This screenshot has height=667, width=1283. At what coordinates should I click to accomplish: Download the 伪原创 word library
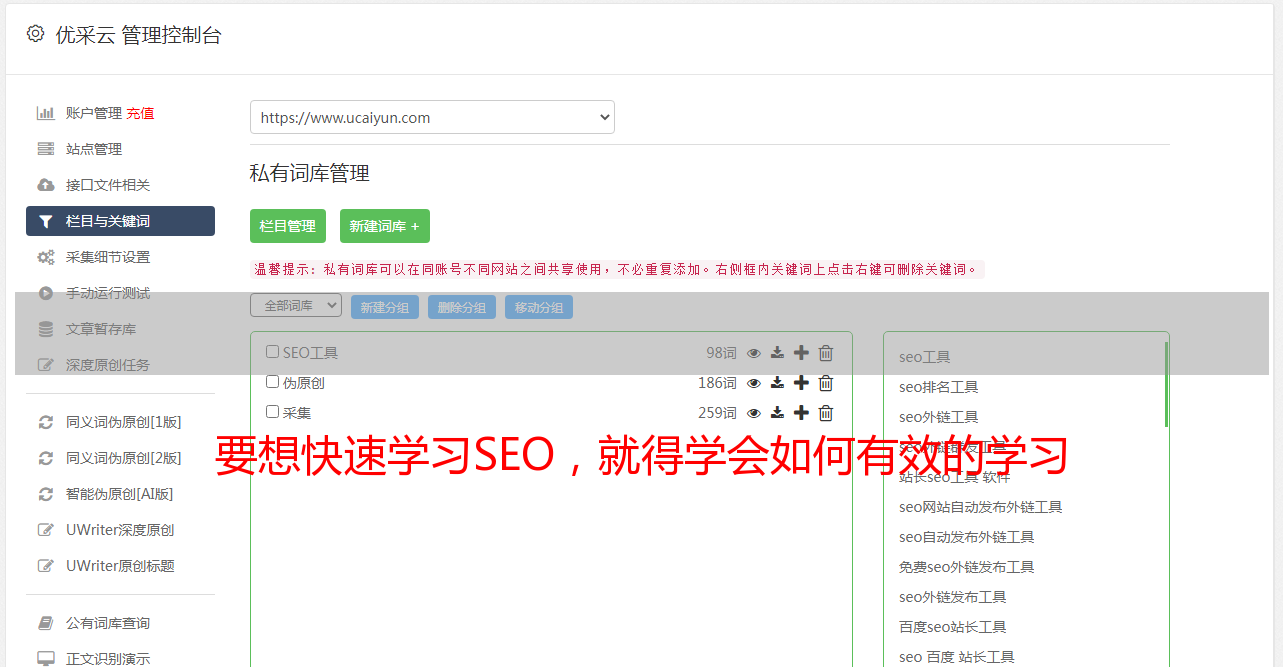[x=777, y=383]
